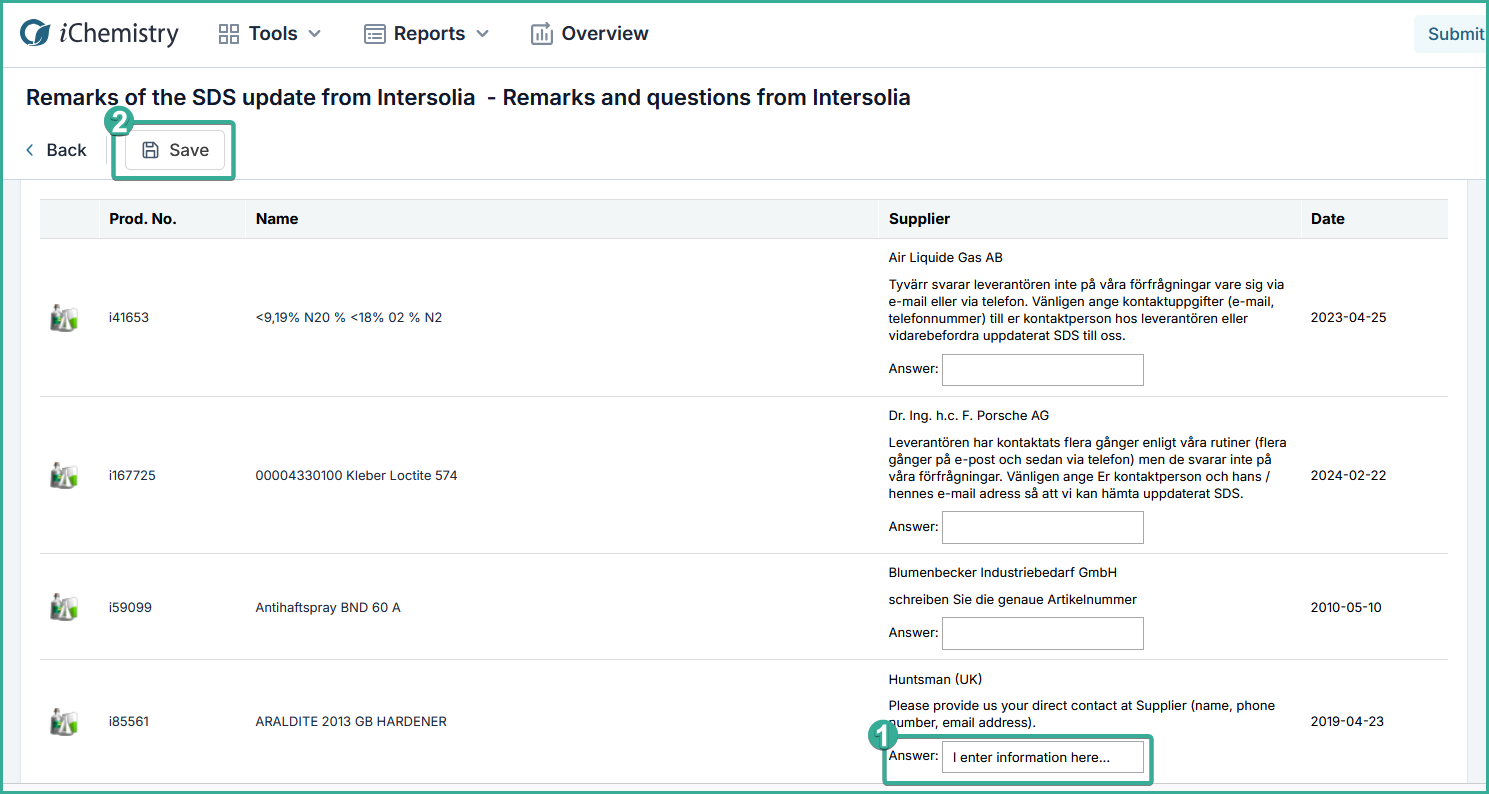The width and height of the screenshot is (1489, 794).
Task: Save the remarks with the Save button
Action: pyautogui.click(x=175, y=150)
